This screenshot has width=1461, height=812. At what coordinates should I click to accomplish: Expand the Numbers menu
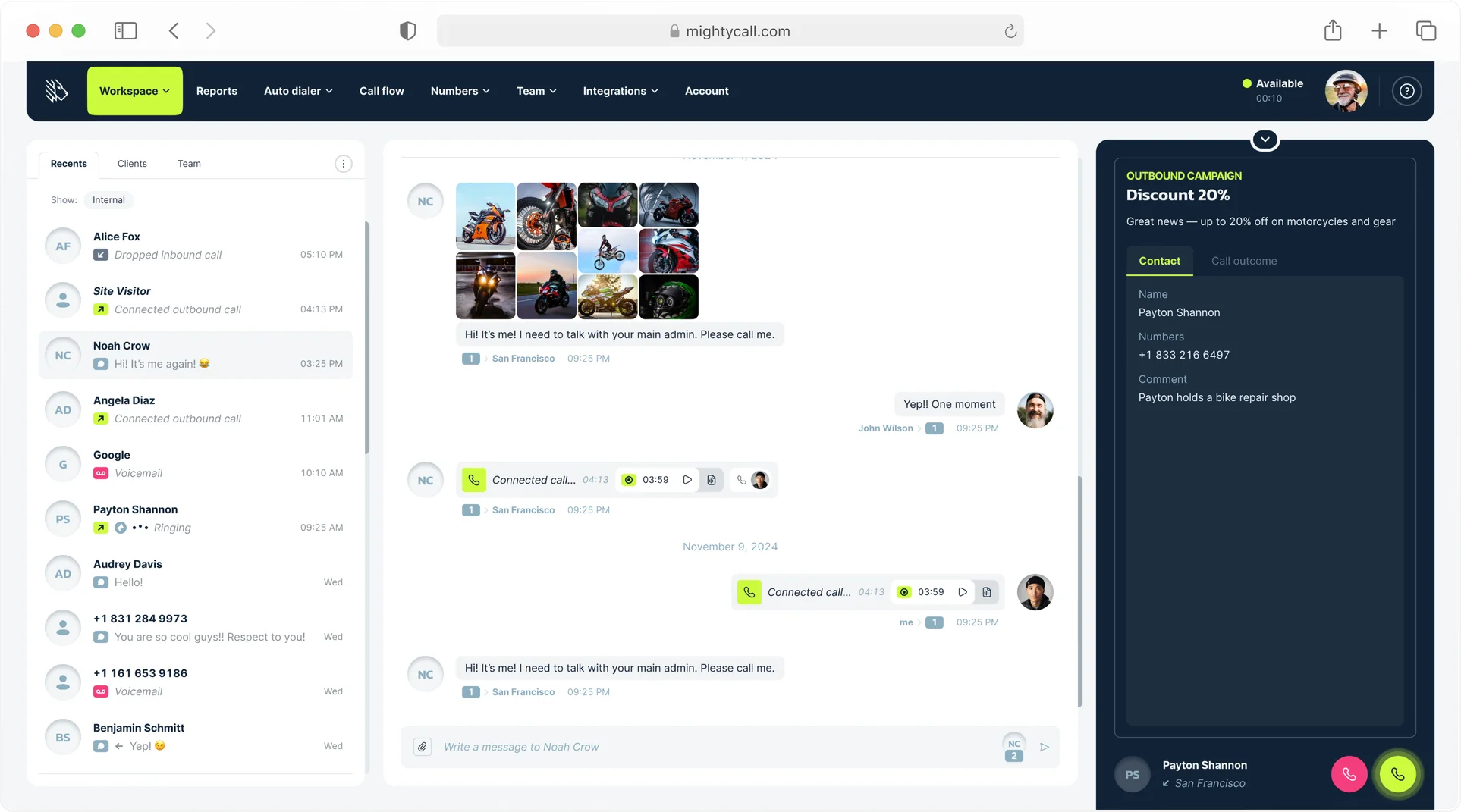(460, 91)
